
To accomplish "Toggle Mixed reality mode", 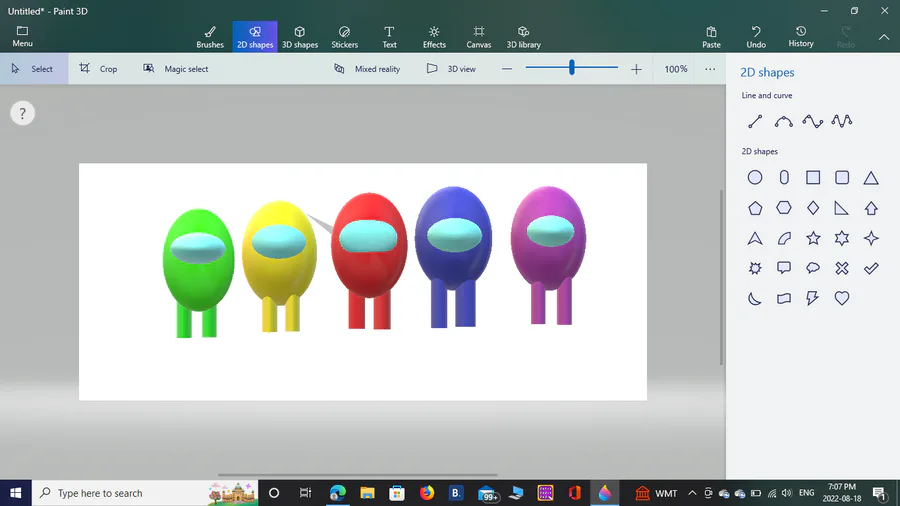I will [367, 69].
